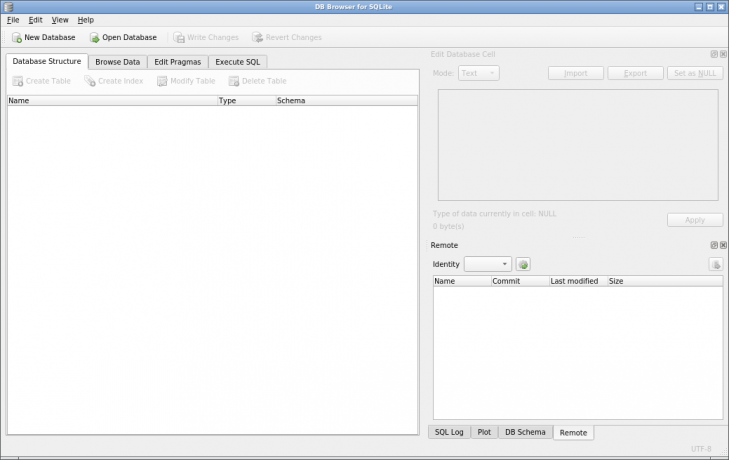Click the Create Table button
Screen dimensions: 729x460
click(x=41, y=81)
